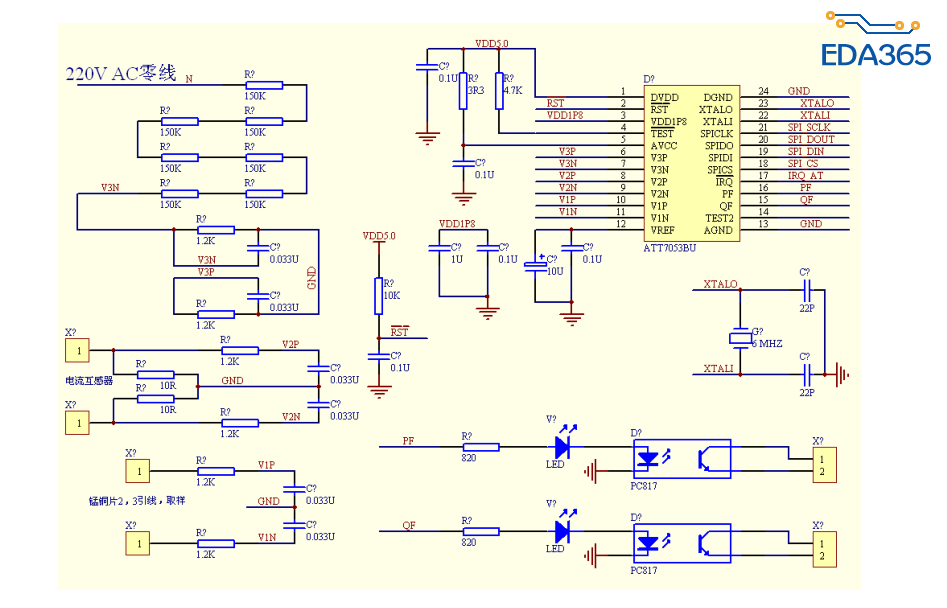947x608 pixels.
Task: Click the connector box feeding the V2N line
Action: (x=77, y=423)
